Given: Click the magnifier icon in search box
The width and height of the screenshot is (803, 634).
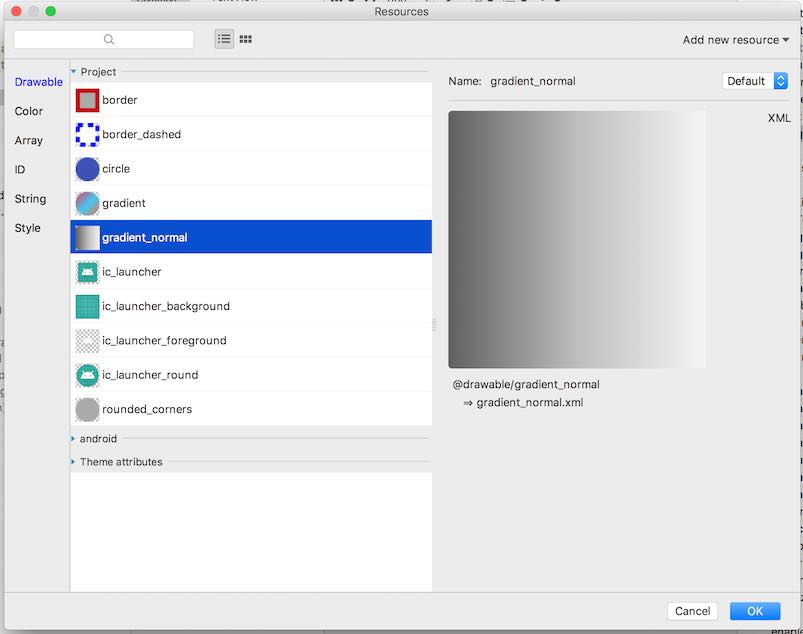Looking at the screenshot, I should 109,39.
